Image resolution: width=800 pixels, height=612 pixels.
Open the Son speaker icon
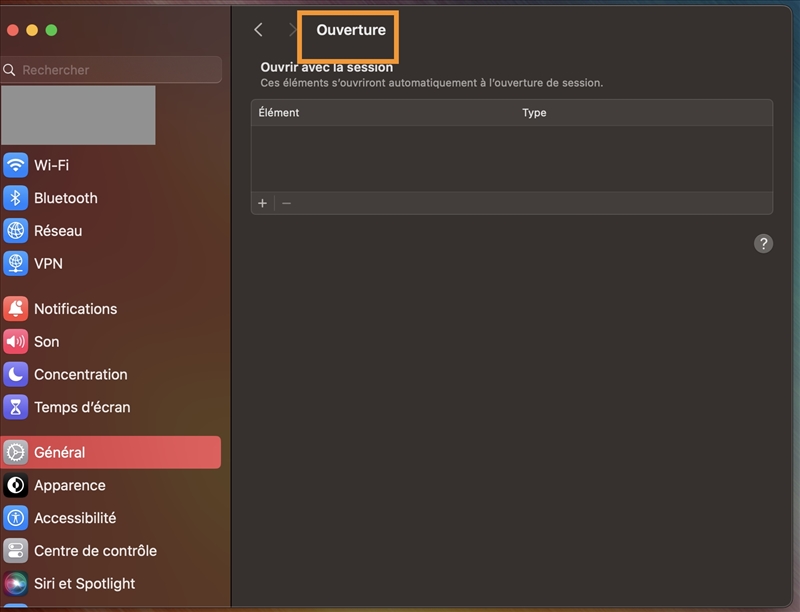[x=16, y=342]
